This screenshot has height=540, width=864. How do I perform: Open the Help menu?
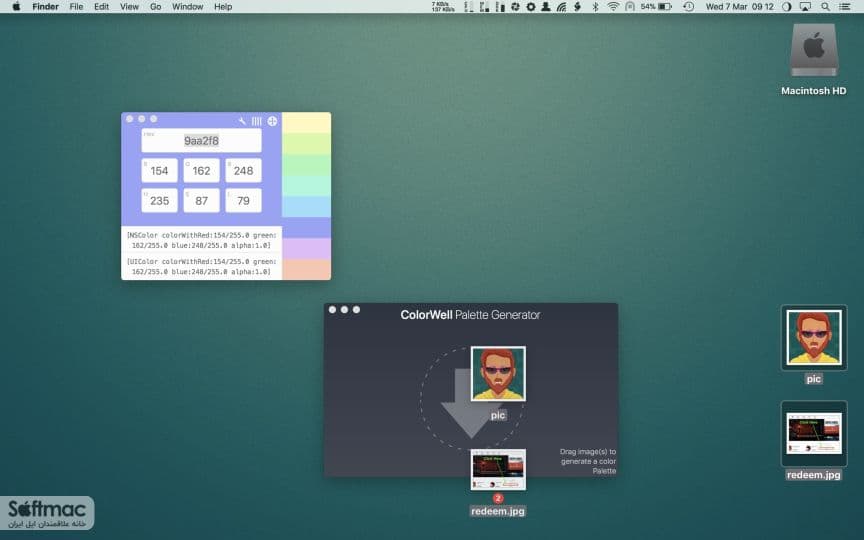click(223, 7)
